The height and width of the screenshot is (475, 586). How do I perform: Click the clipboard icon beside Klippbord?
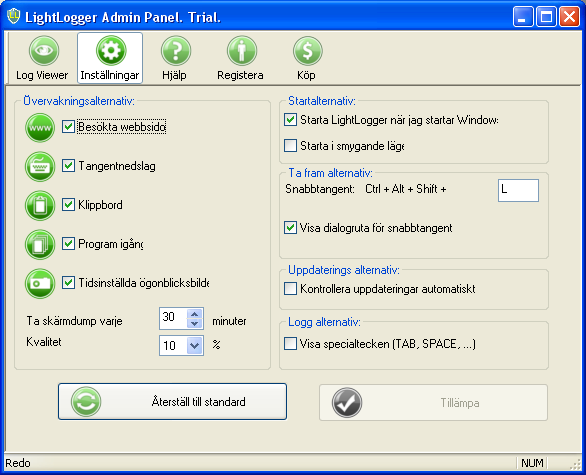pos(40,206)
